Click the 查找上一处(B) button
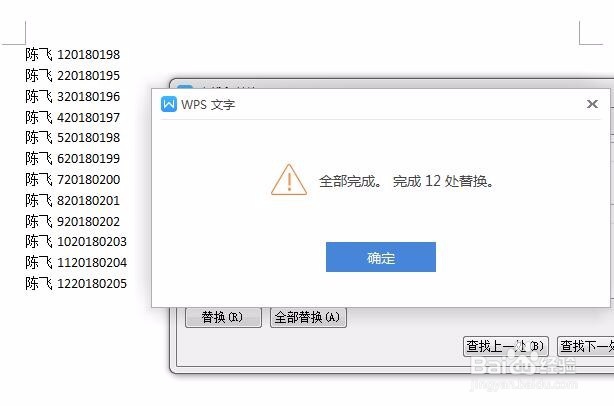The height and width of the screenshot is (406, 614). pos(506,346)
